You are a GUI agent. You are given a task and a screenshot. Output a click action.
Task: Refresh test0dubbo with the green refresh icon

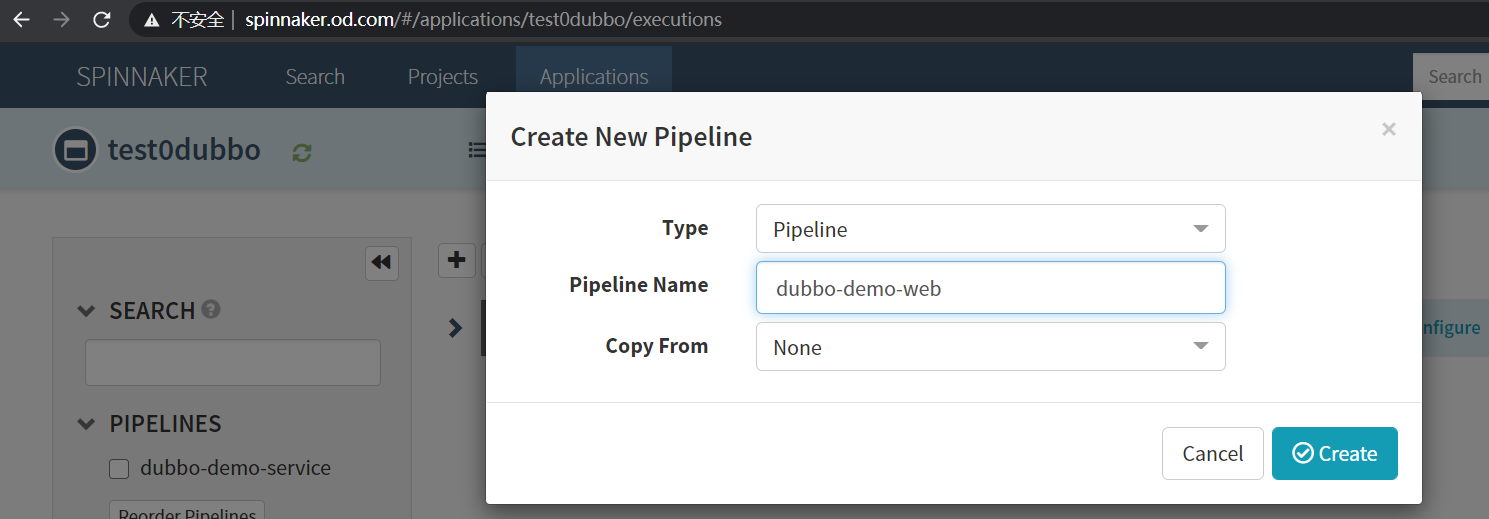(x=302, y=152)
